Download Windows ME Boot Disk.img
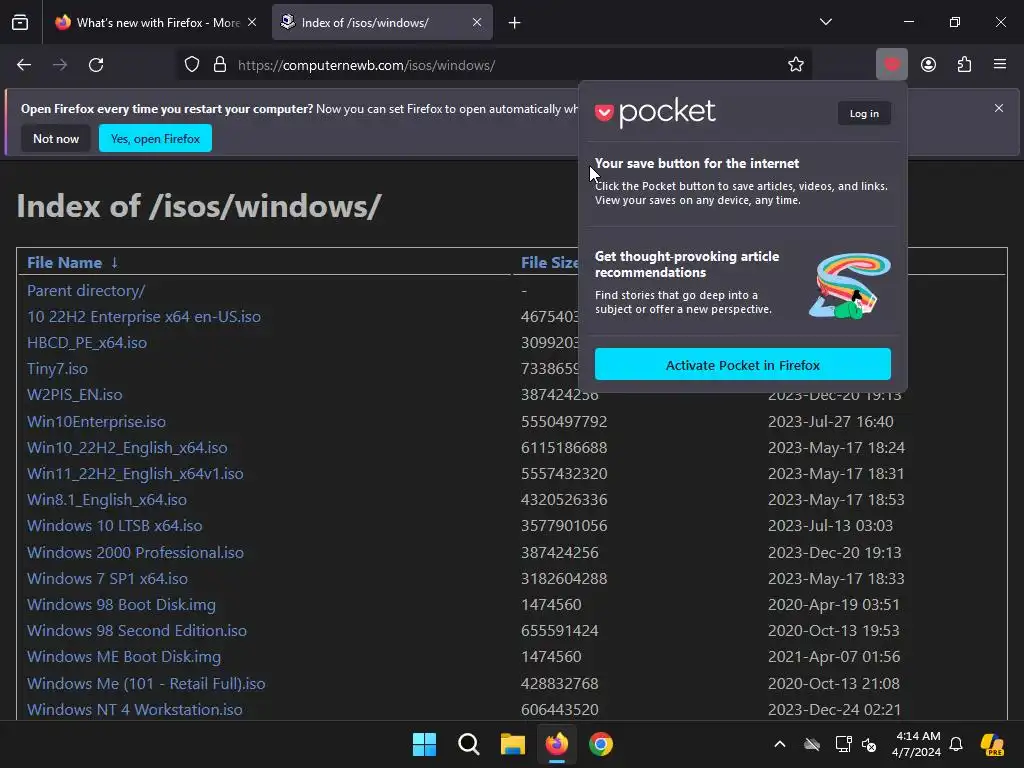 click(124, 657)
